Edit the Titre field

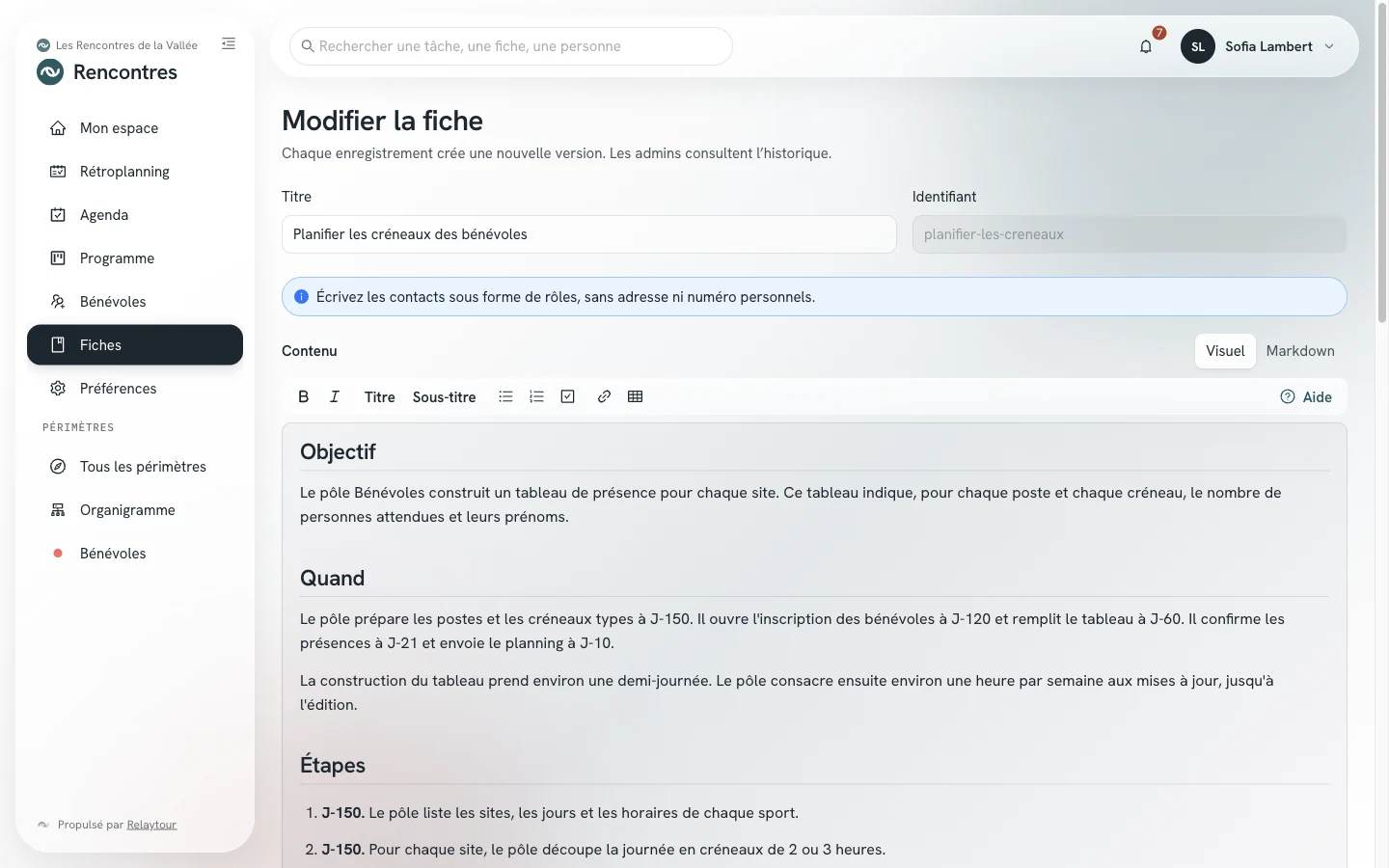[x=589, y=234]
